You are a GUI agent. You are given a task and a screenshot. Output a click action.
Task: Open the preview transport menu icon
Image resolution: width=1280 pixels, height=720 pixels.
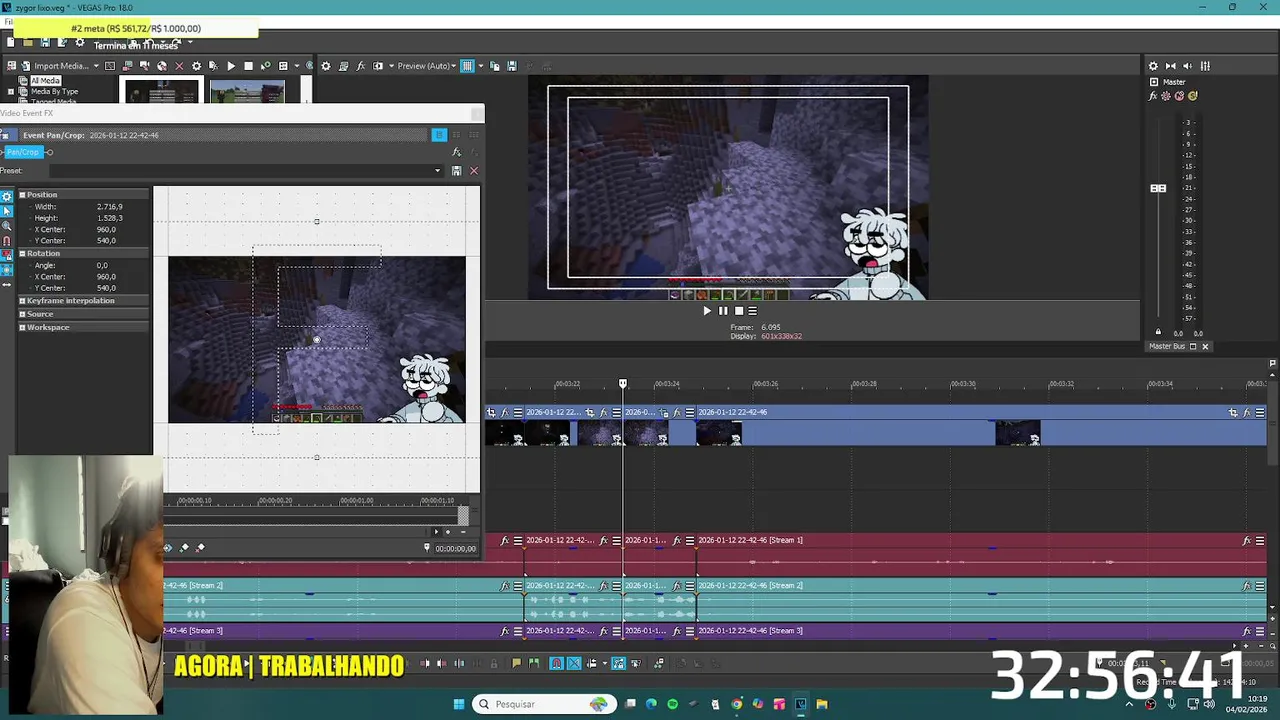tap(753, 311)
